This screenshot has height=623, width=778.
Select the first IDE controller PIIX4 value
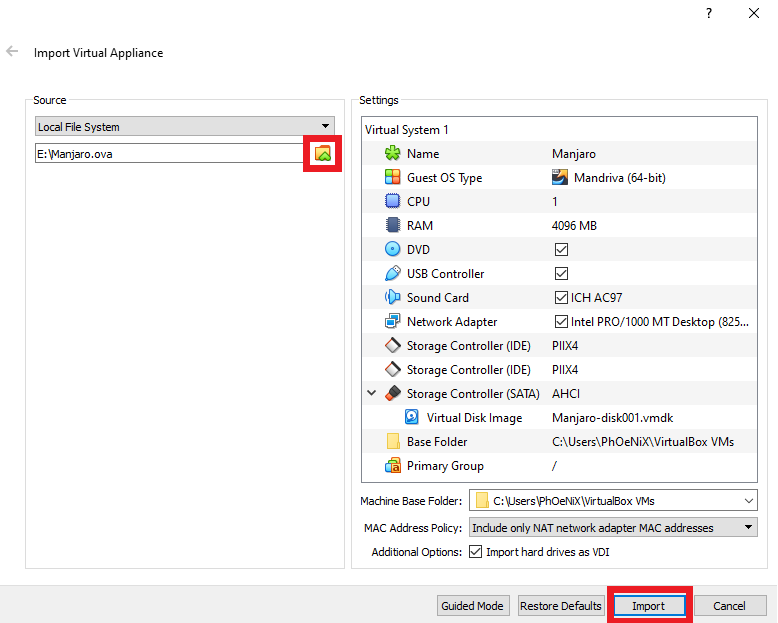pyautogui.click(x=565, y=346)
